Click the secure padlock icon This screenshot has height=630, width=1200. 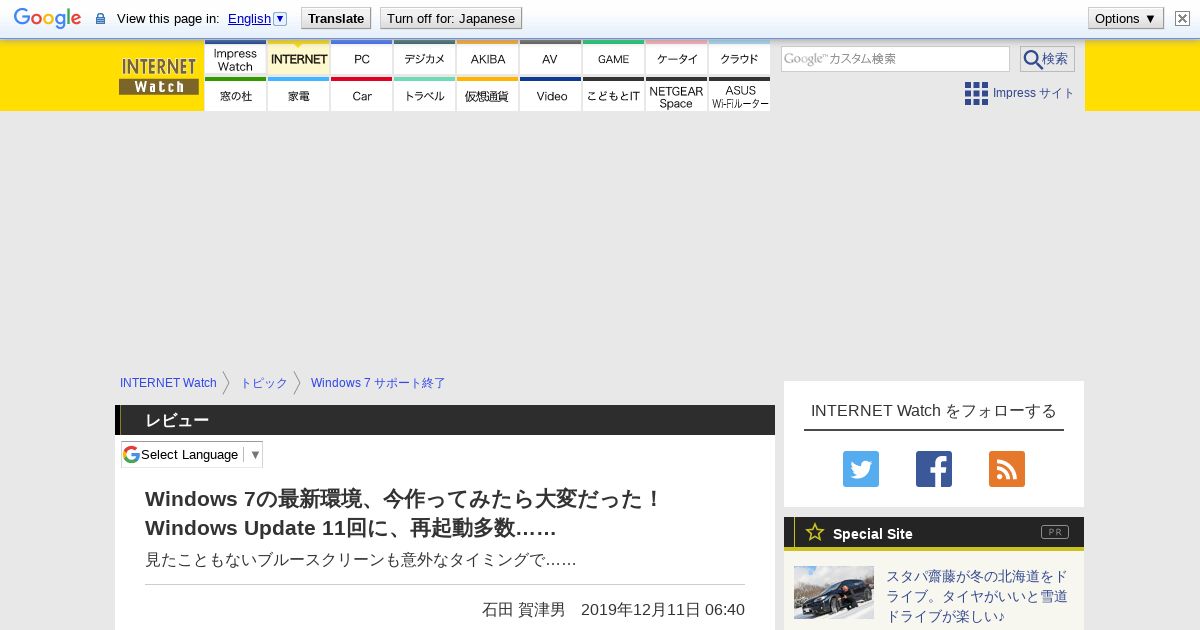pos(100,19)
